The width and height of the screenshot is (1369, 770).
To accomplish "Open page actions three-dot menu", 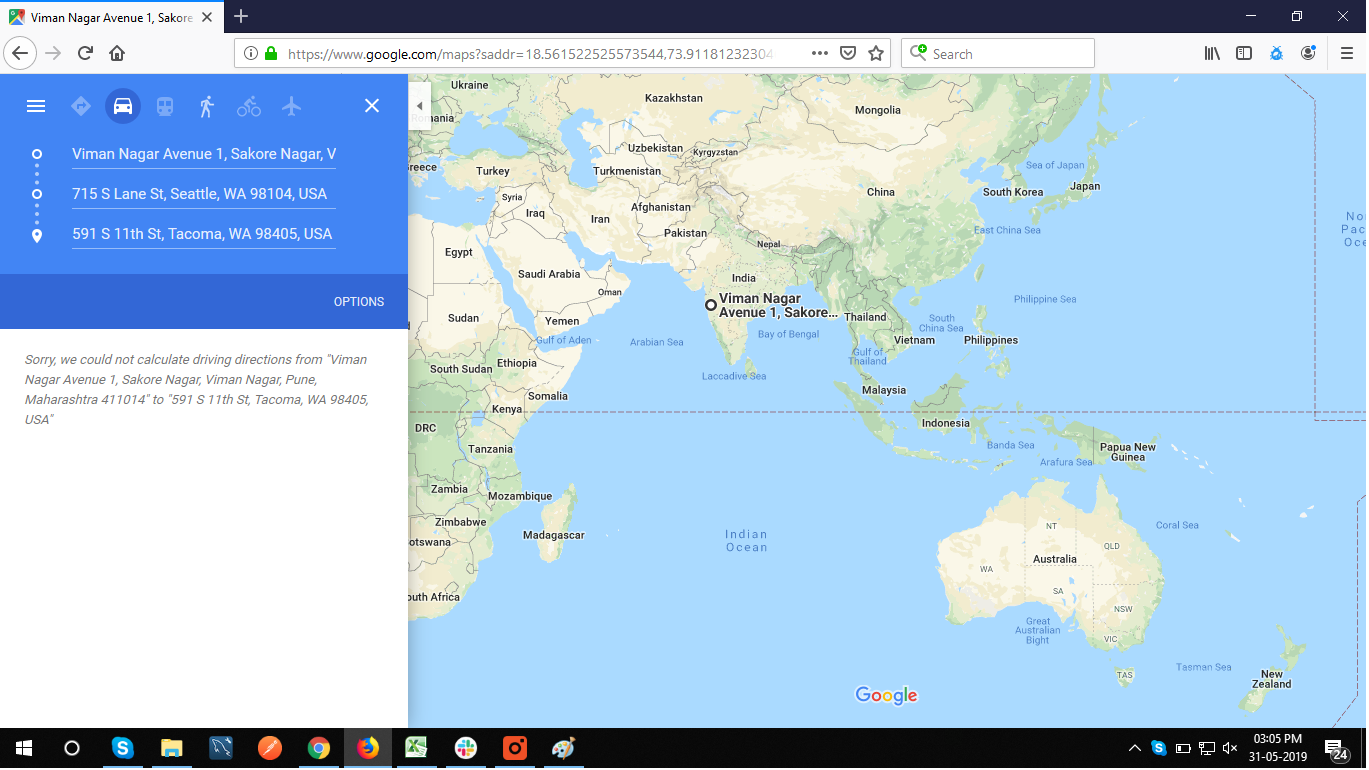I will [x=820, y=53].
